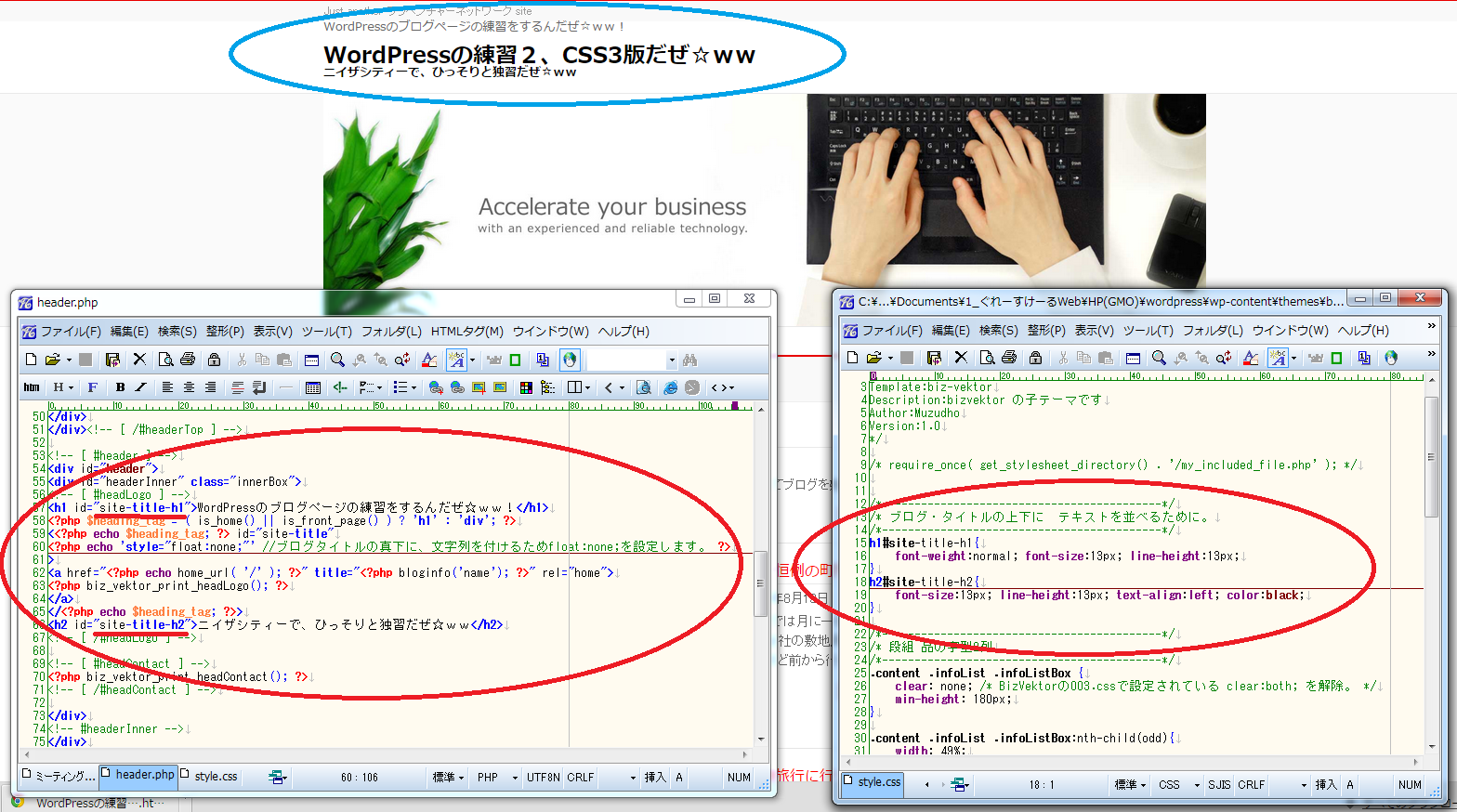Viewport: 1457px width, 812px height.
Task: Apply bold tag with the B icon
Action: coord(120,387)
